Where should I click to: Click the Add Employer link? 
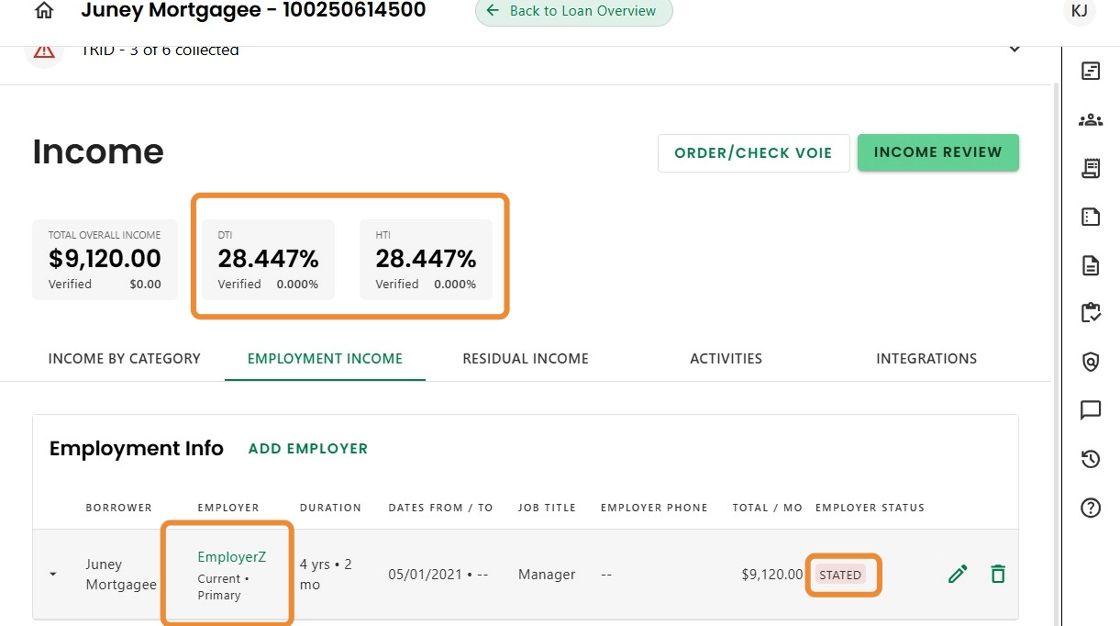click(x=308, y=449)
